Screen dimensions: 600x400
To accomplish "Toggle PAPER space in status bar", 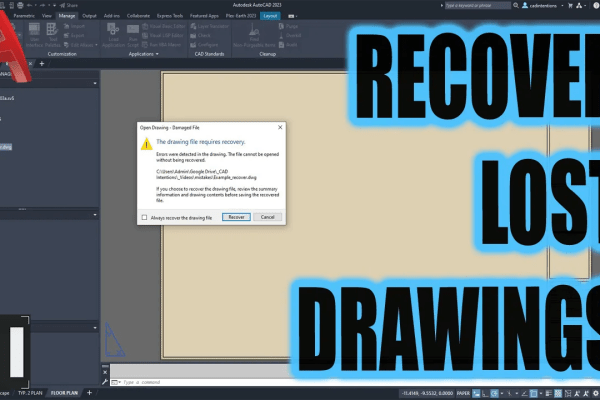I will pyautogui.click(x=463, y=393).
